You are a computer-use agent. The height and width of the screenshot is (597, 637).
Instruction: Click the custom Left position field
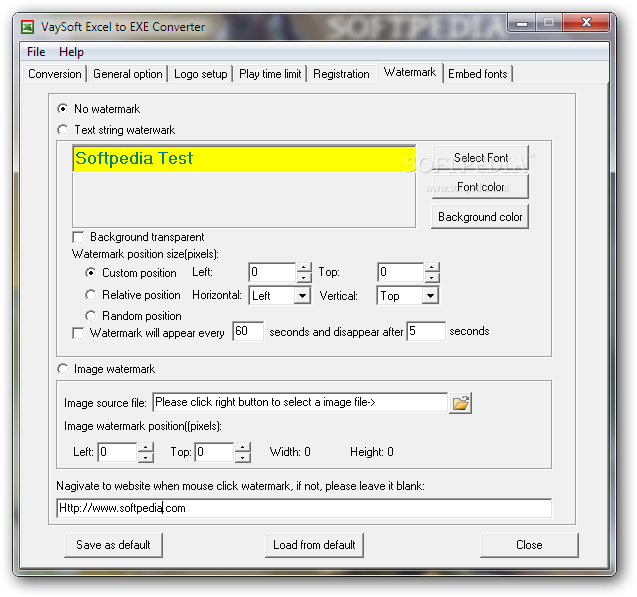tap(272, 272)
